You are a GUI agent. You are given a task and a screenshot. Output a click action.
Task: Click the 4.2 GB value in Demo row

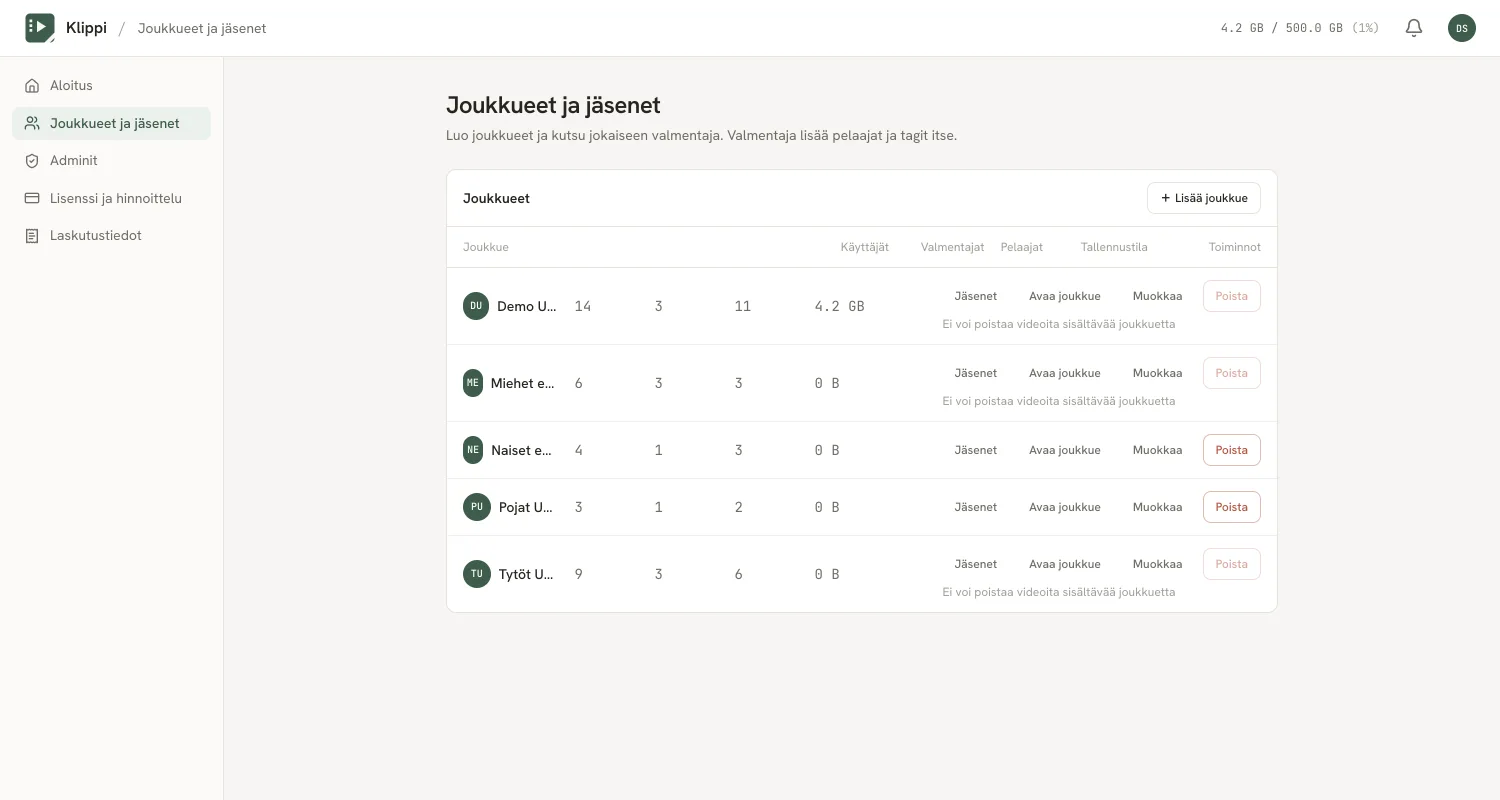tap(840, 306)
